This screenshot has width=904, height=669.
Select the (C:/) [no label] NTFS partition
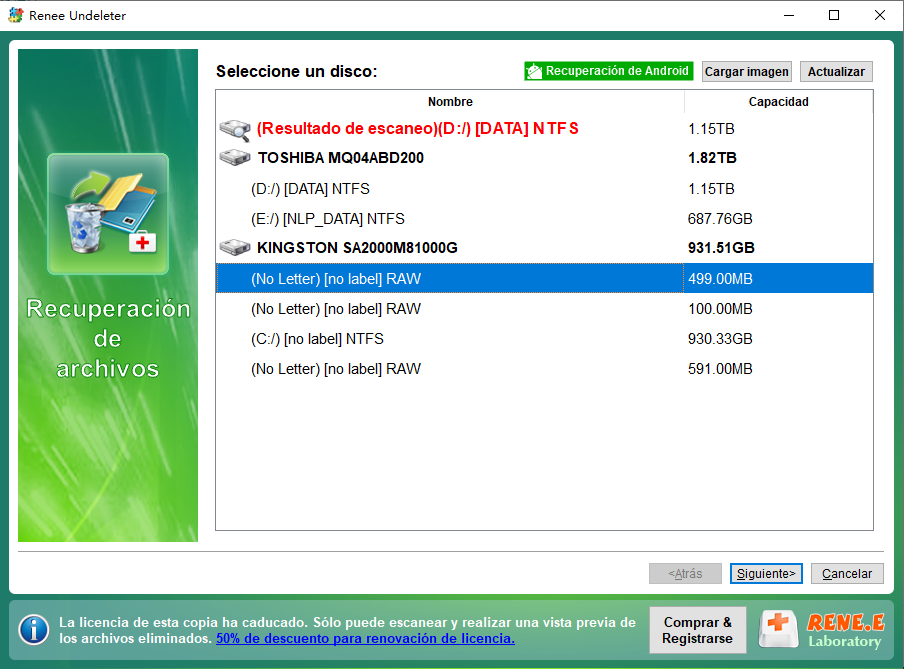click(x=544, y=339)
